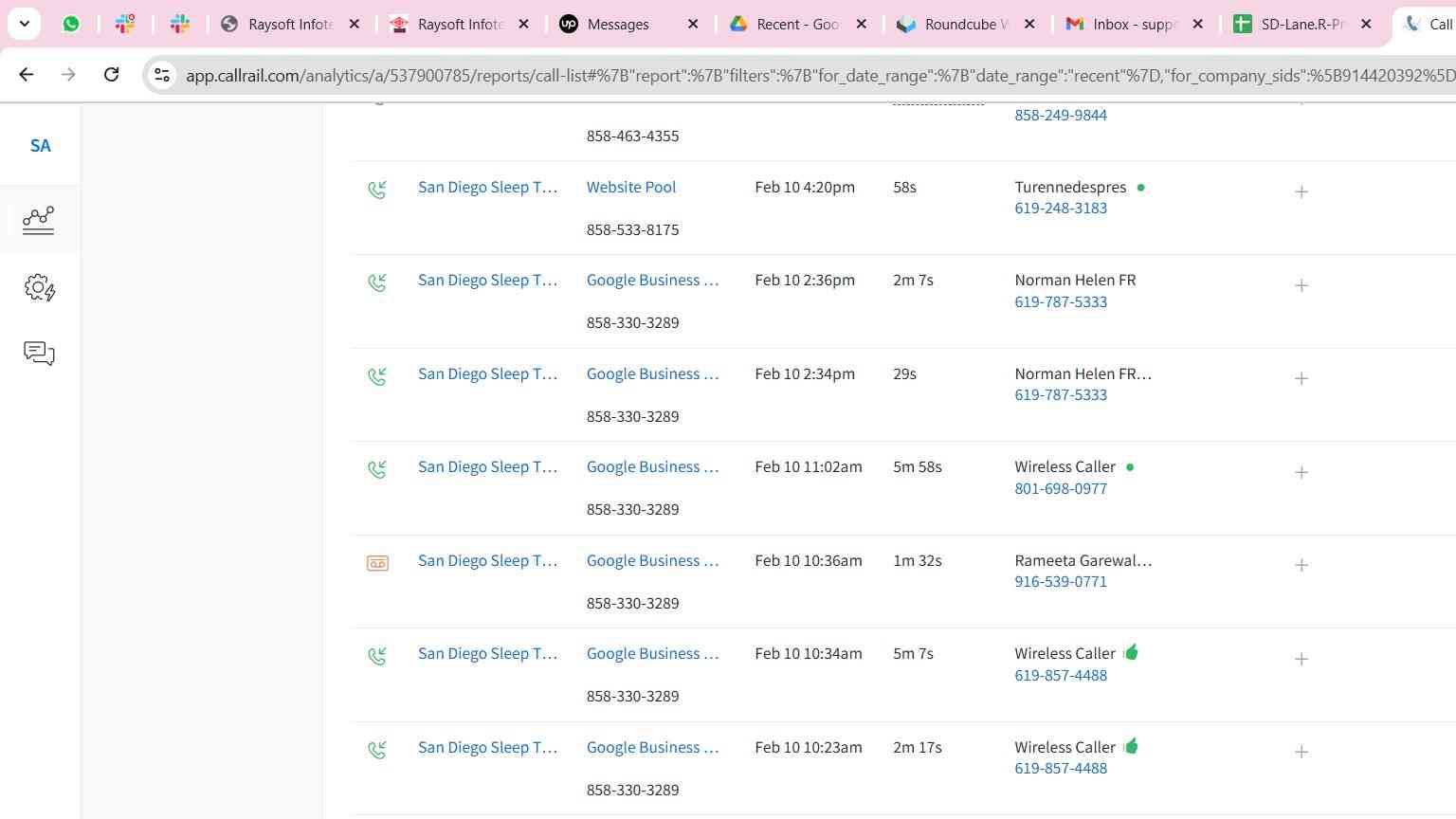The height and width of the screenshot is (819, 1456).
Task: Select tracking number 858-533-8175
Action: (x=632, y=229)
